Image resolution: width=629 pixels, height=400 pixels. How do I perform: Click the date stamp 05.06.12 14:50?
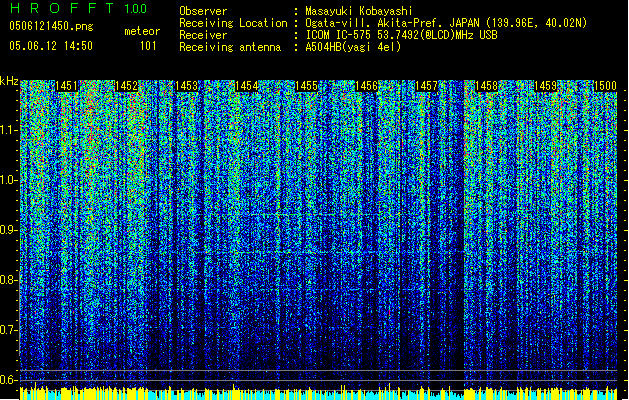click(51, 46)
